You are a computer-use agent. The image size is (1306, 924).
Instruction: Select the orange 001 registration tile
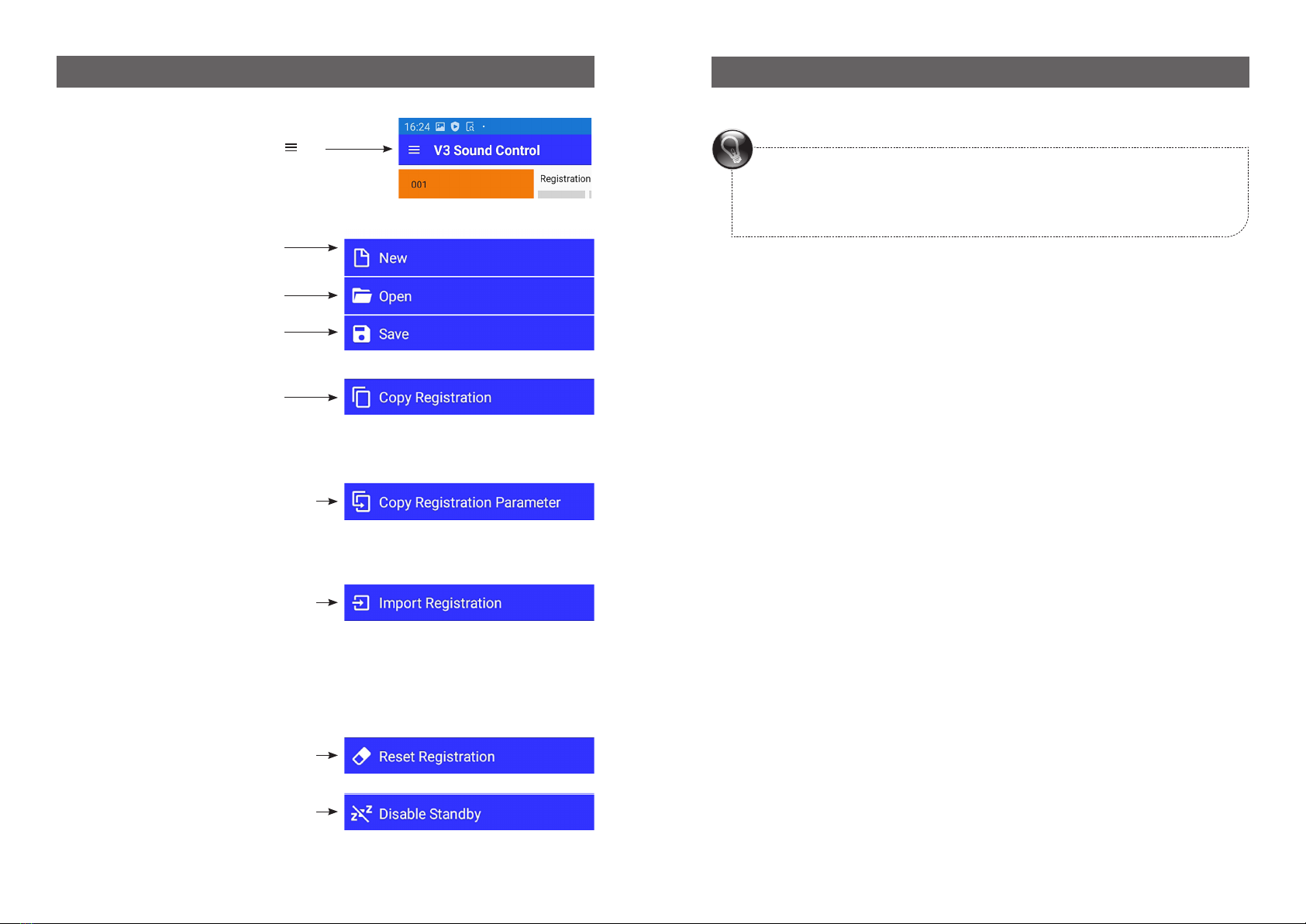pos(466,184)
